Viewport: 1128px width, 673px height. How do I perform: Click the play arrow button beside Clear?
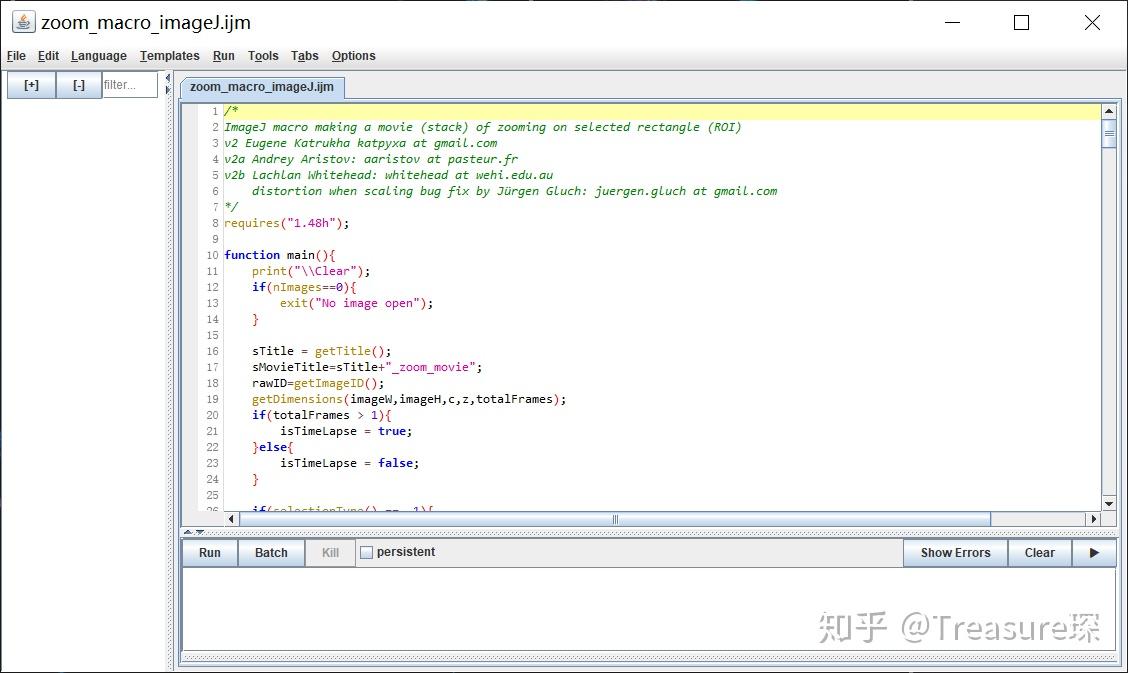[1094, 553]
